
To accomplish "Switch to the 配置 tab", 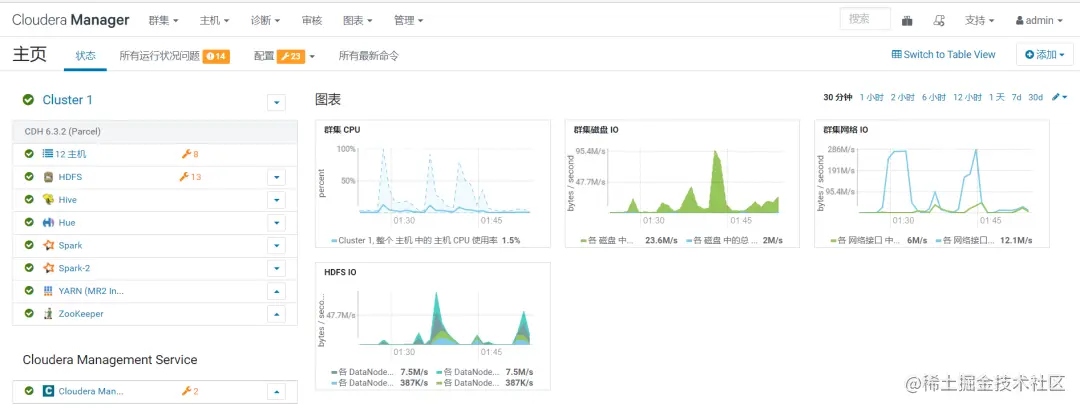I will [x=264, y=56].
